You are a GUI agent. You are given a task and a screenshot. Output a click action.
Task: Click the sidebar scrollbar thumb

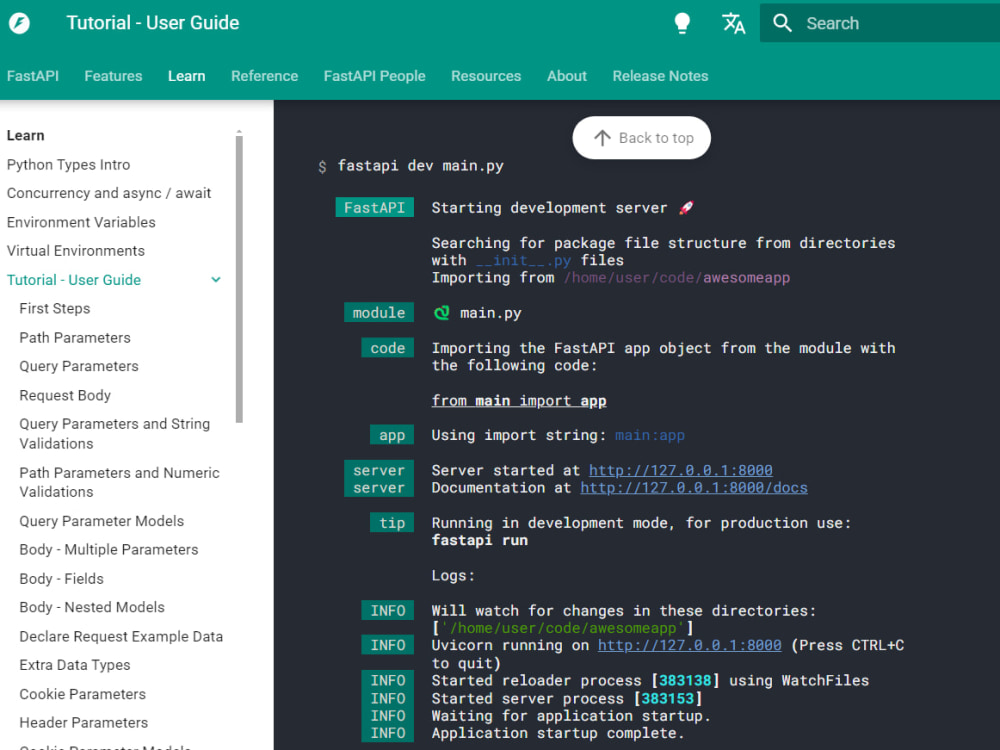click(x=239, y=279)
